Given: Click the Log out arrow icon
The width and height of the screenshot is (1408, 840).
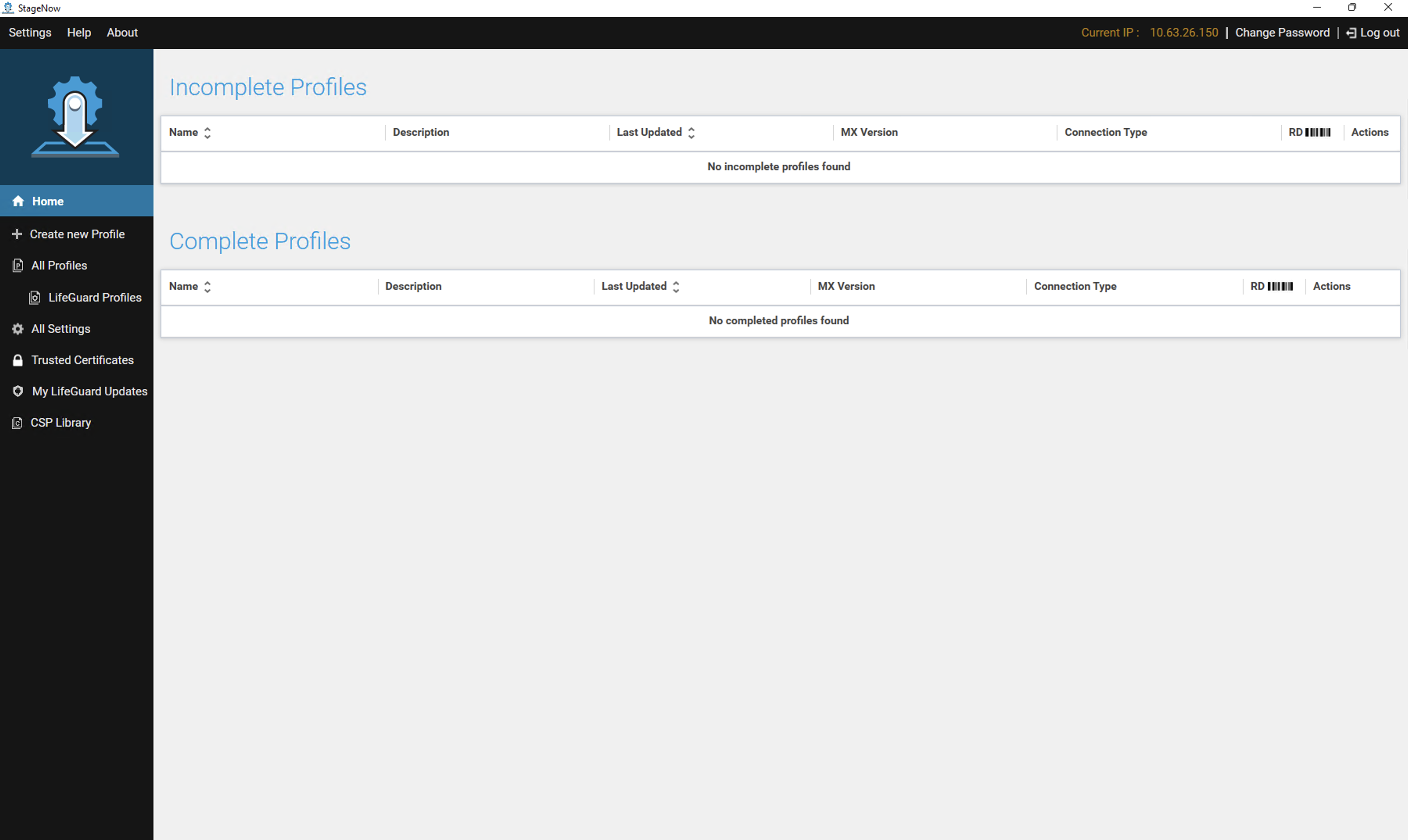Looking at the screenshot, I should [1351, 33].
